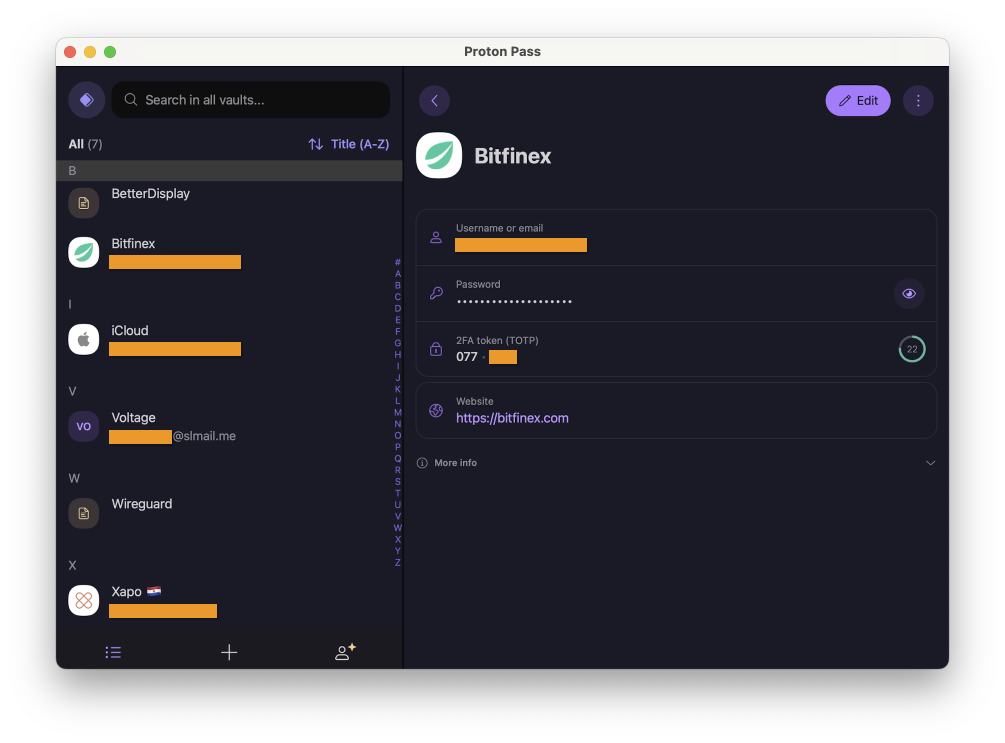Click the search magnifier icon
This screenshot has height=743, width=1005.
point(131,99)
